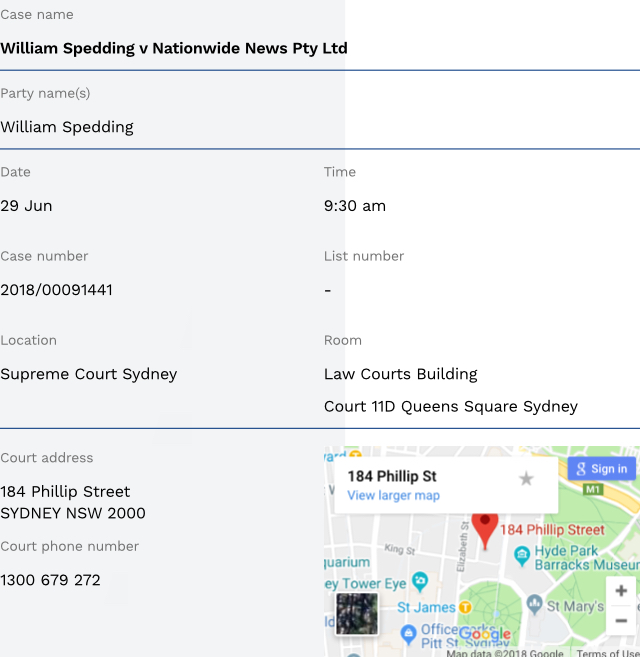Click the case name William Spedding heading
Image resolution: width=640 pixels, height=657 pixels.
174,48
